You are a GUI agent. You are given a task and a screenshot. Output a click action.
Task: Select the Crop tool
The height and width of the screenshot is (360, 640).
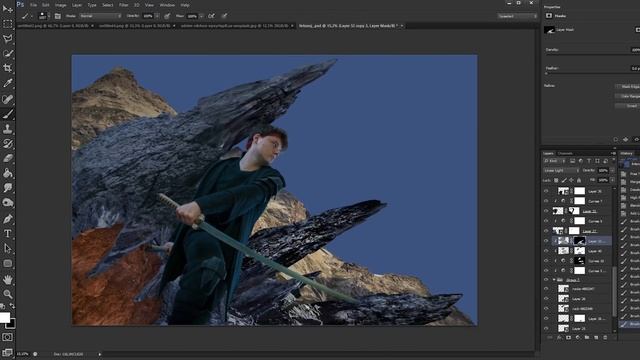(7, 68)
